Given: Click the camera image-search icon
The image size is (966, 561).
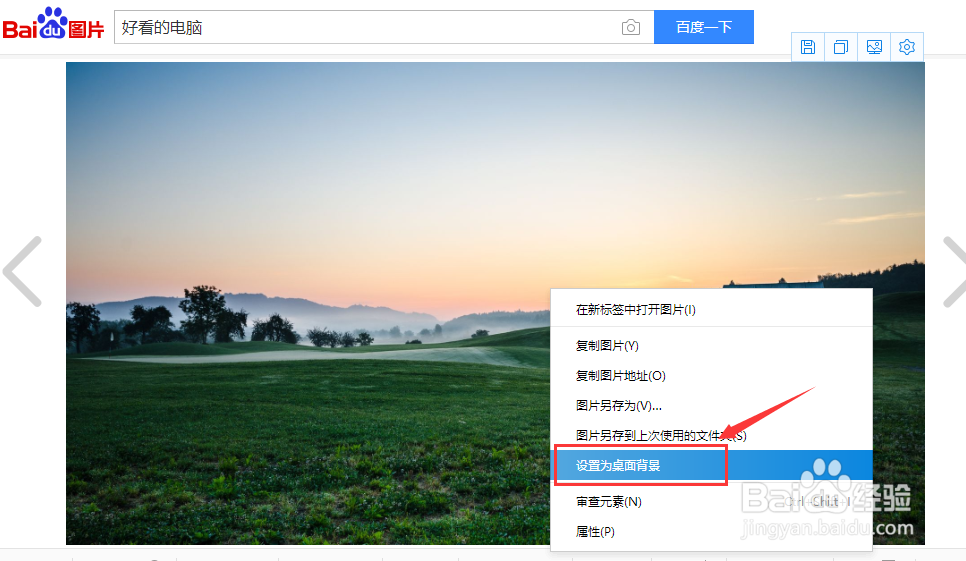Looking at the screenshot, I should pos(630,27).
